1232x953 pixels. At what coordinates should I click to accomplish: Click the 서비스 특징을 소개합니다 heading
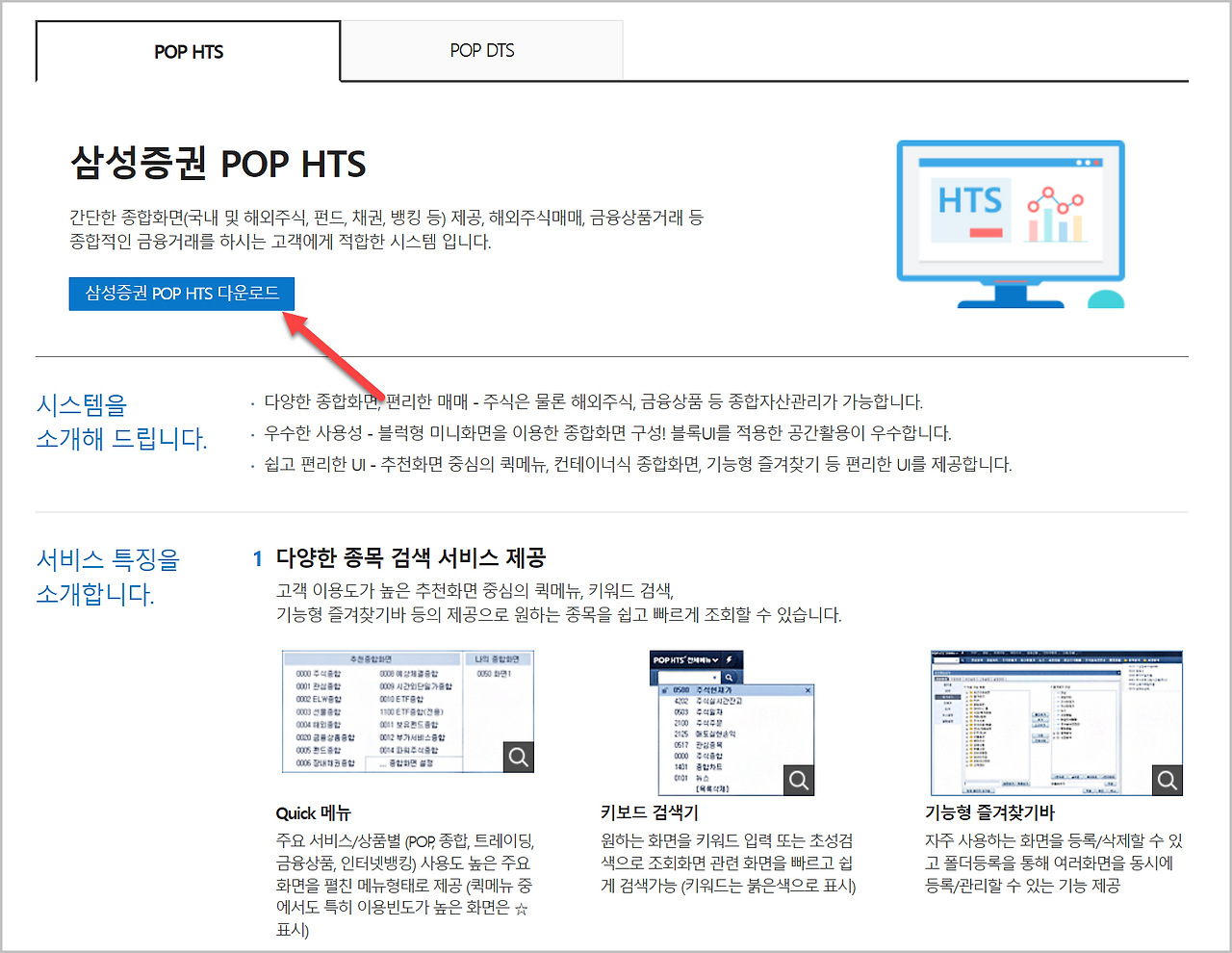(x=108, y=577)
